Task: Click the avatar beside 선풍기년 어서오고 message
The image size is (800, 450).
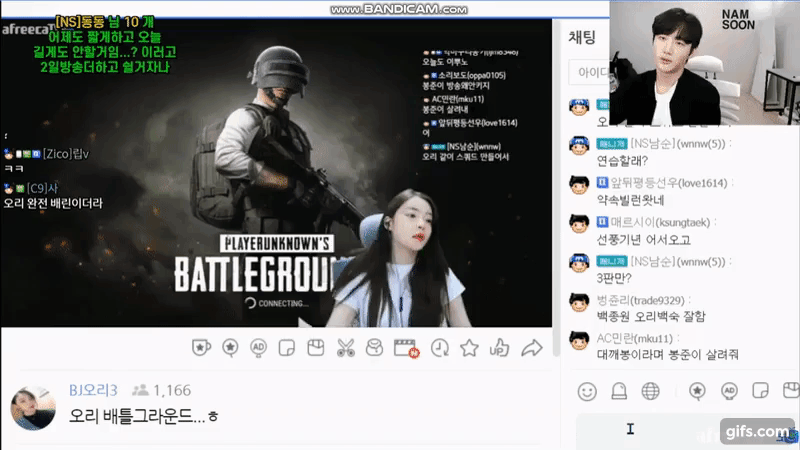Action: (579, 223)
